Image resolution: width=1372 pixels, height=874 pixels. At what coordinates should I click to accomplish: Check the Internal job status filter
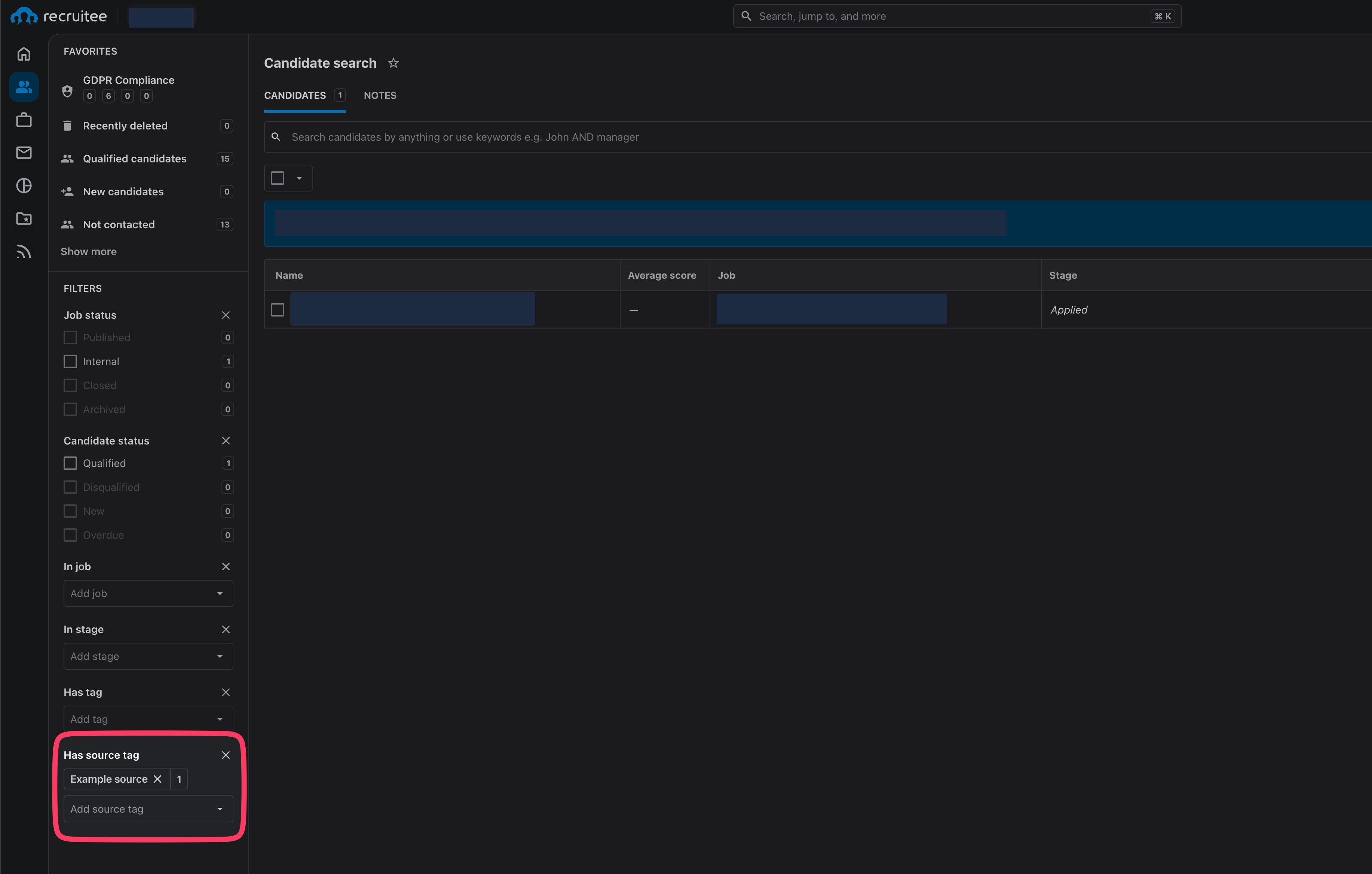point(70,362)
